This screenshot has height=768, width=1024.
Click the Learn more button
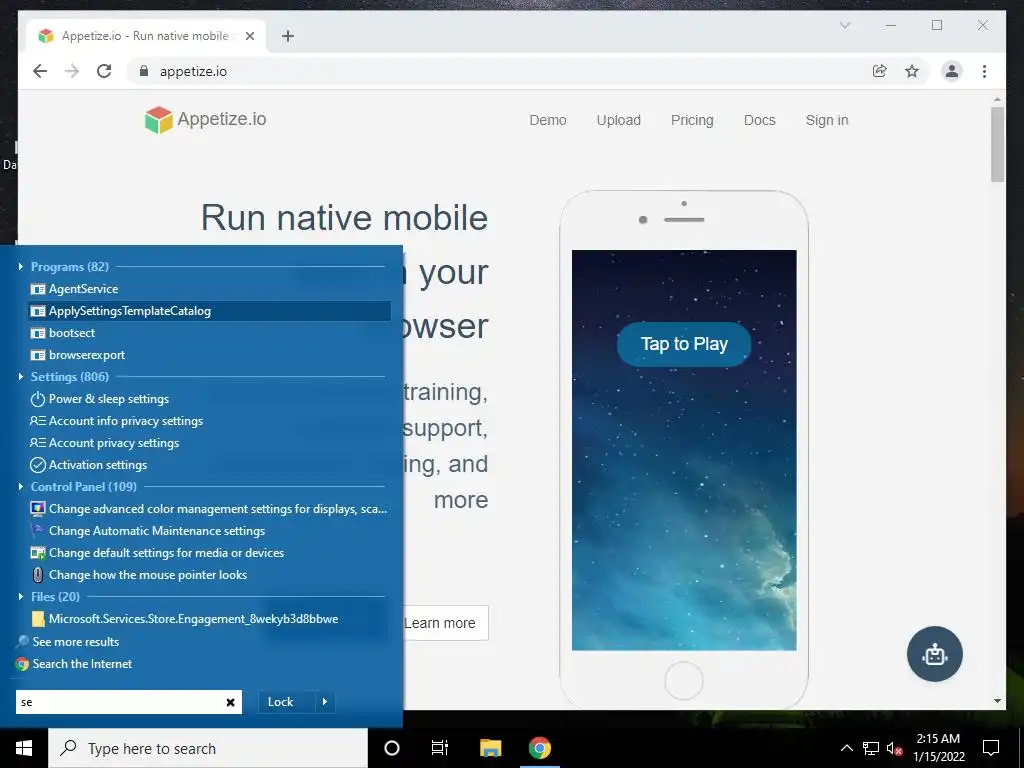click(445, 623)
